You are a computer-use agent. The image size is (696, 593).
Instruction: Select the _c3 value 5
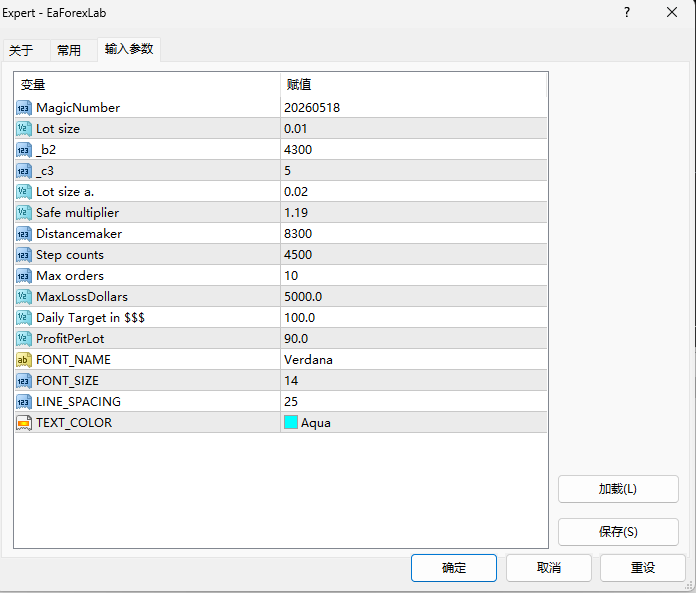tap(288, 171)
